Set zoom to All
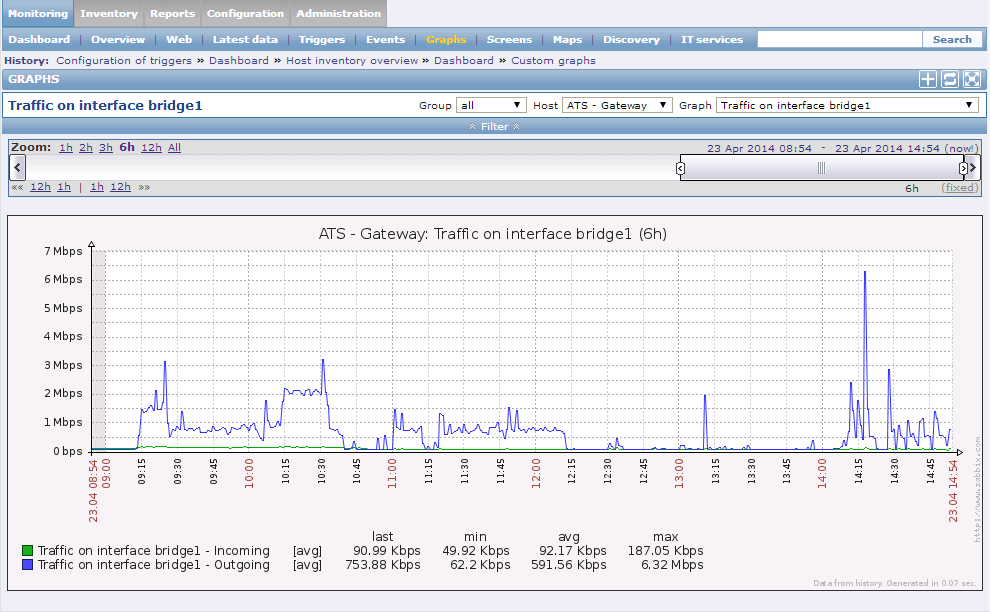 pyautogui.click(x=174, y=148)
